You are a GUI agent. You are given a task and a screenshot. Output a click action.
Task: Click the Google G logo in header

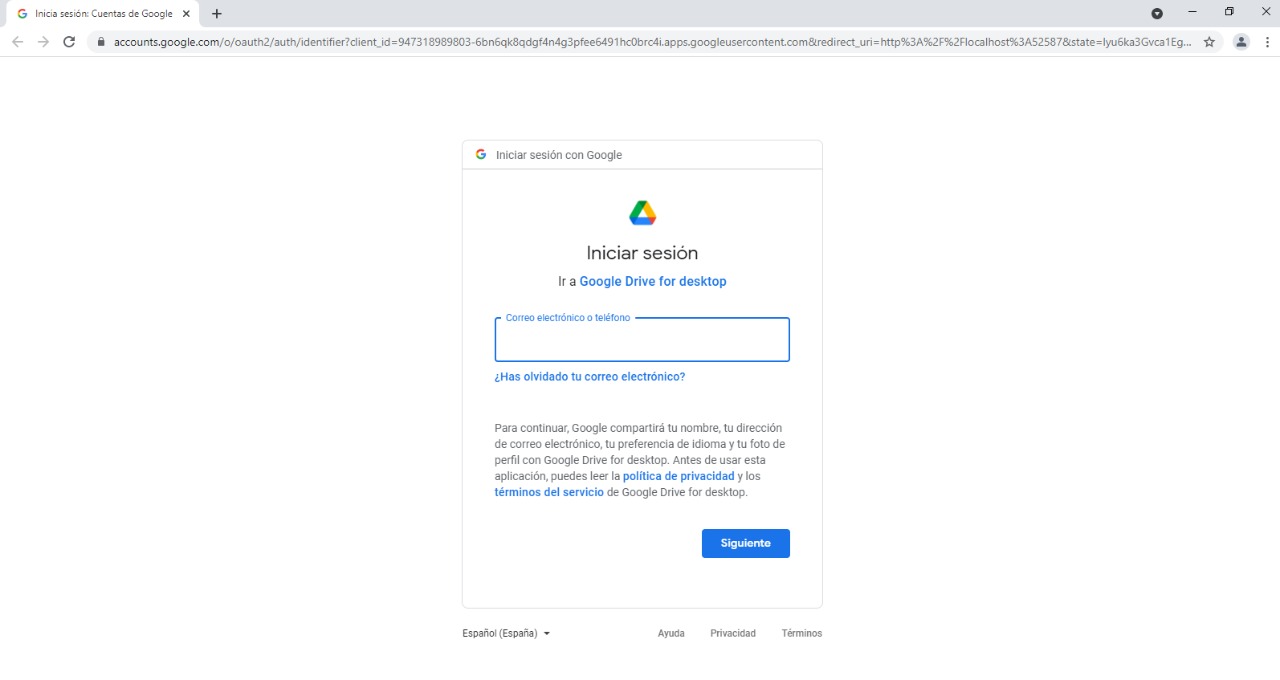[481, 154]
